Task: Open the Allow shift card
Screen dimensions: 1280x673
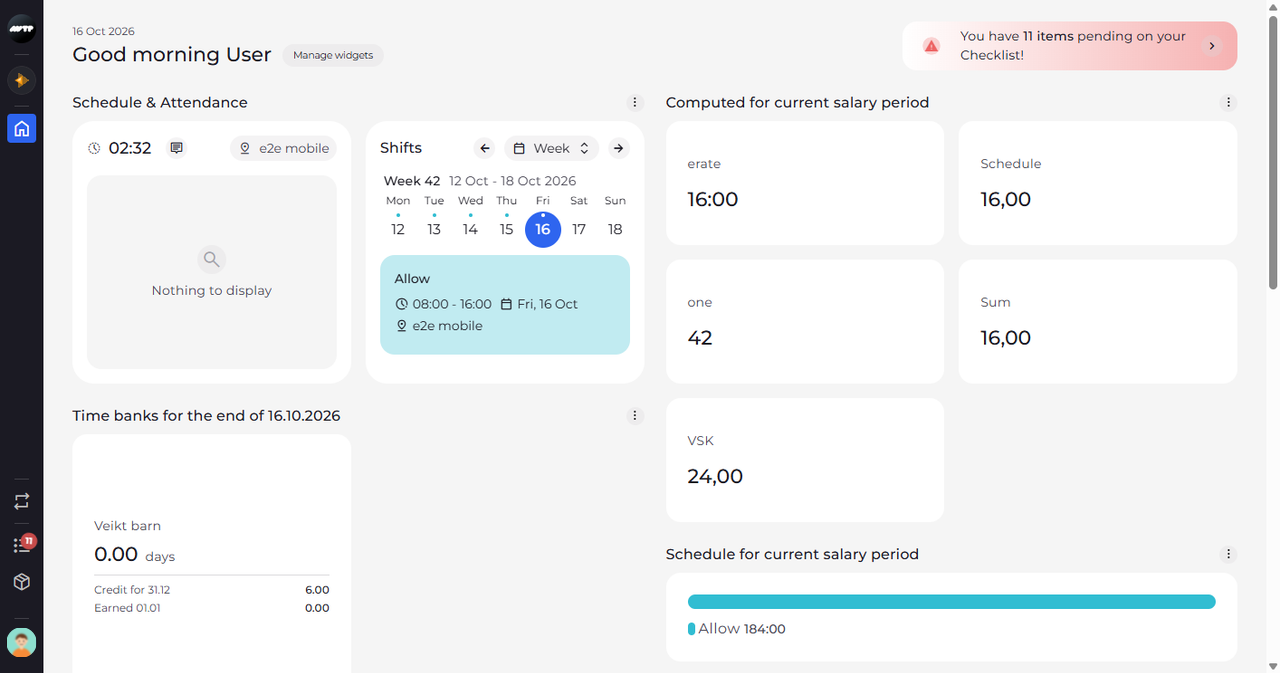Action: (505, 305)
